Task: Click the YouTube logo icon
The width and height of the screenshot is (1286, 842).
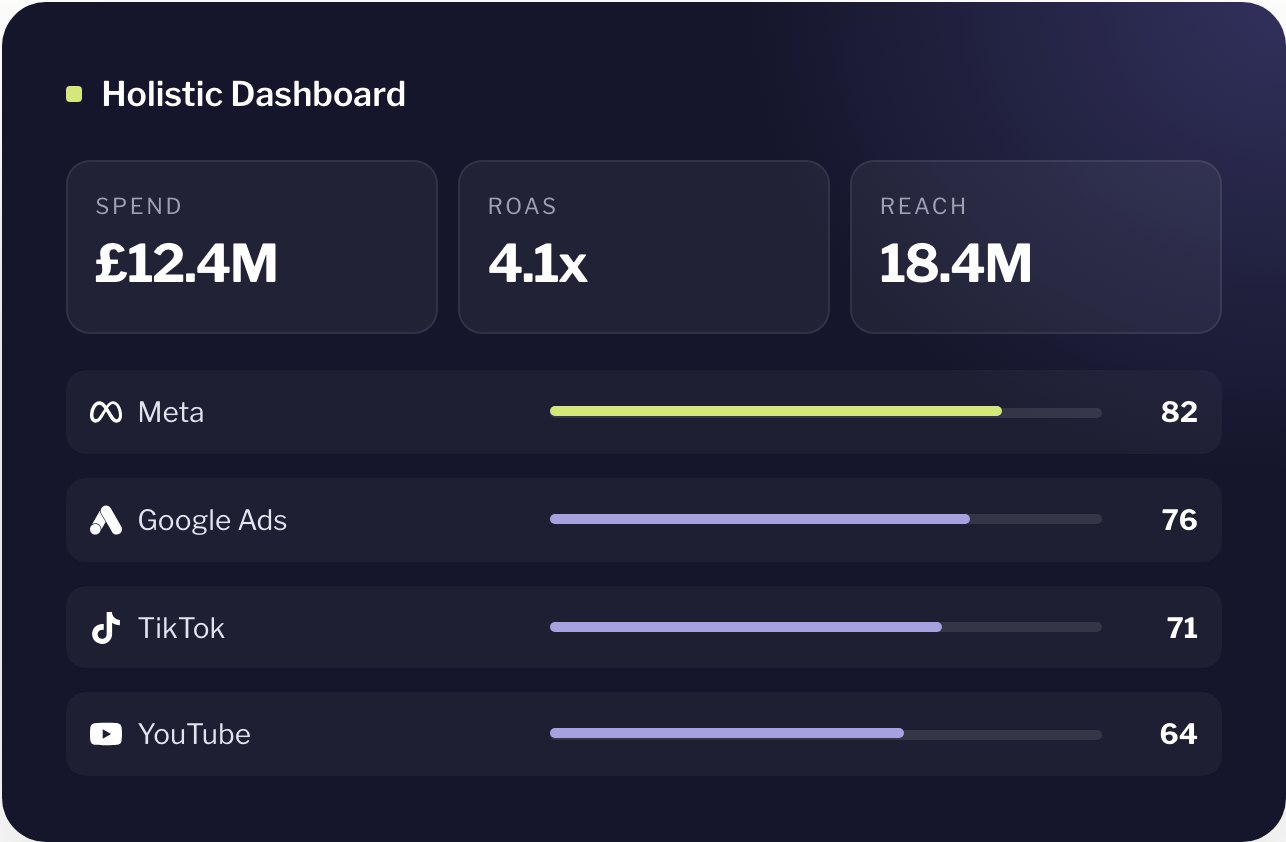Action: pos(106,734)
